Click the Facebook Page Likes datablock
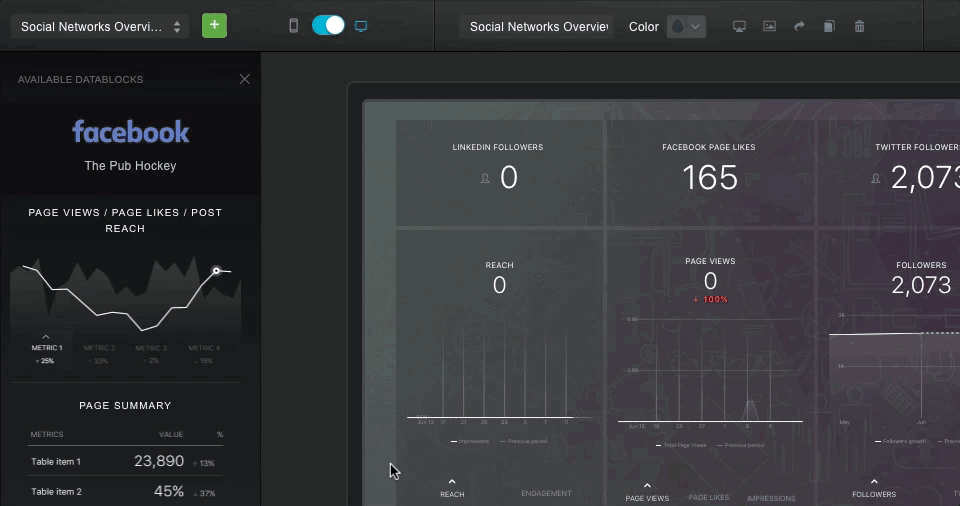960x506 pixels. tap(709, 171)
